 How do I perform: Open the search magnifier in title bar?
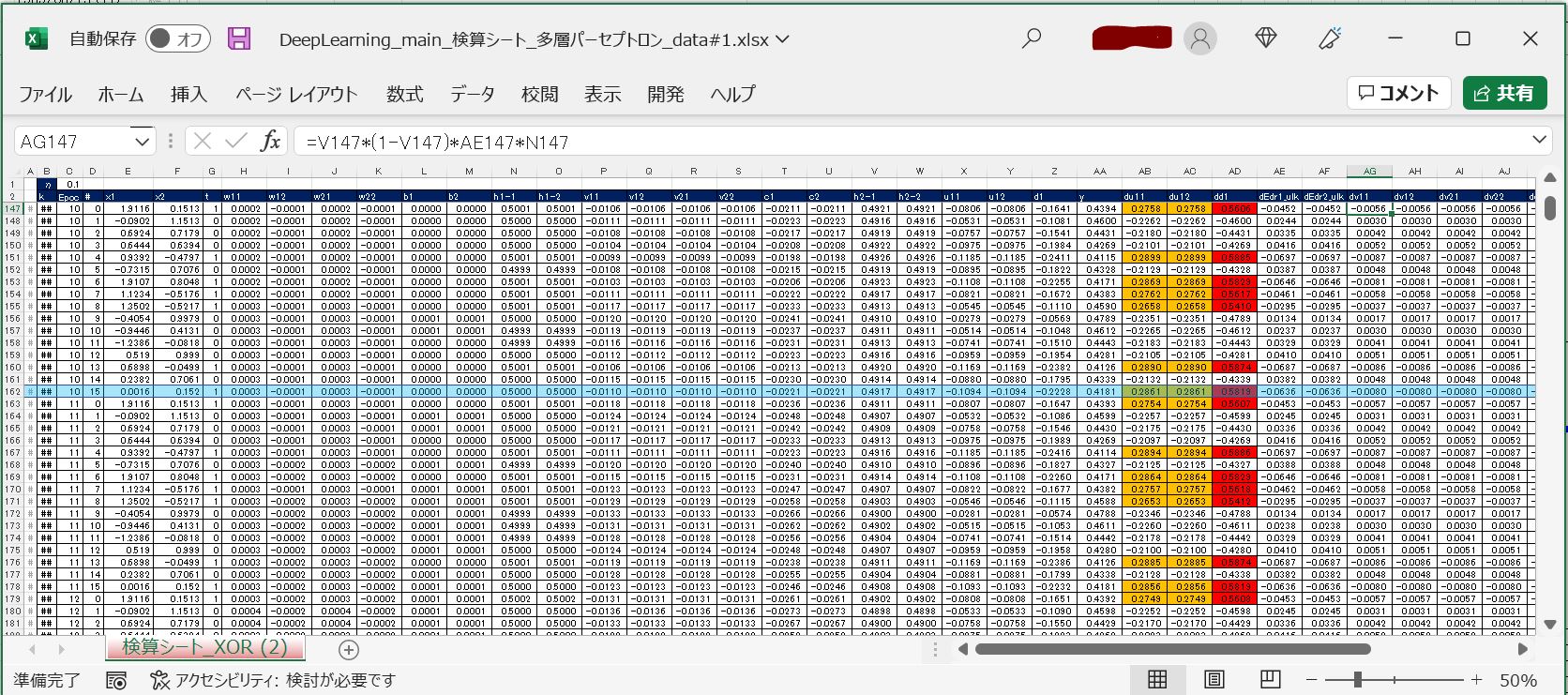coord(1032,38)
